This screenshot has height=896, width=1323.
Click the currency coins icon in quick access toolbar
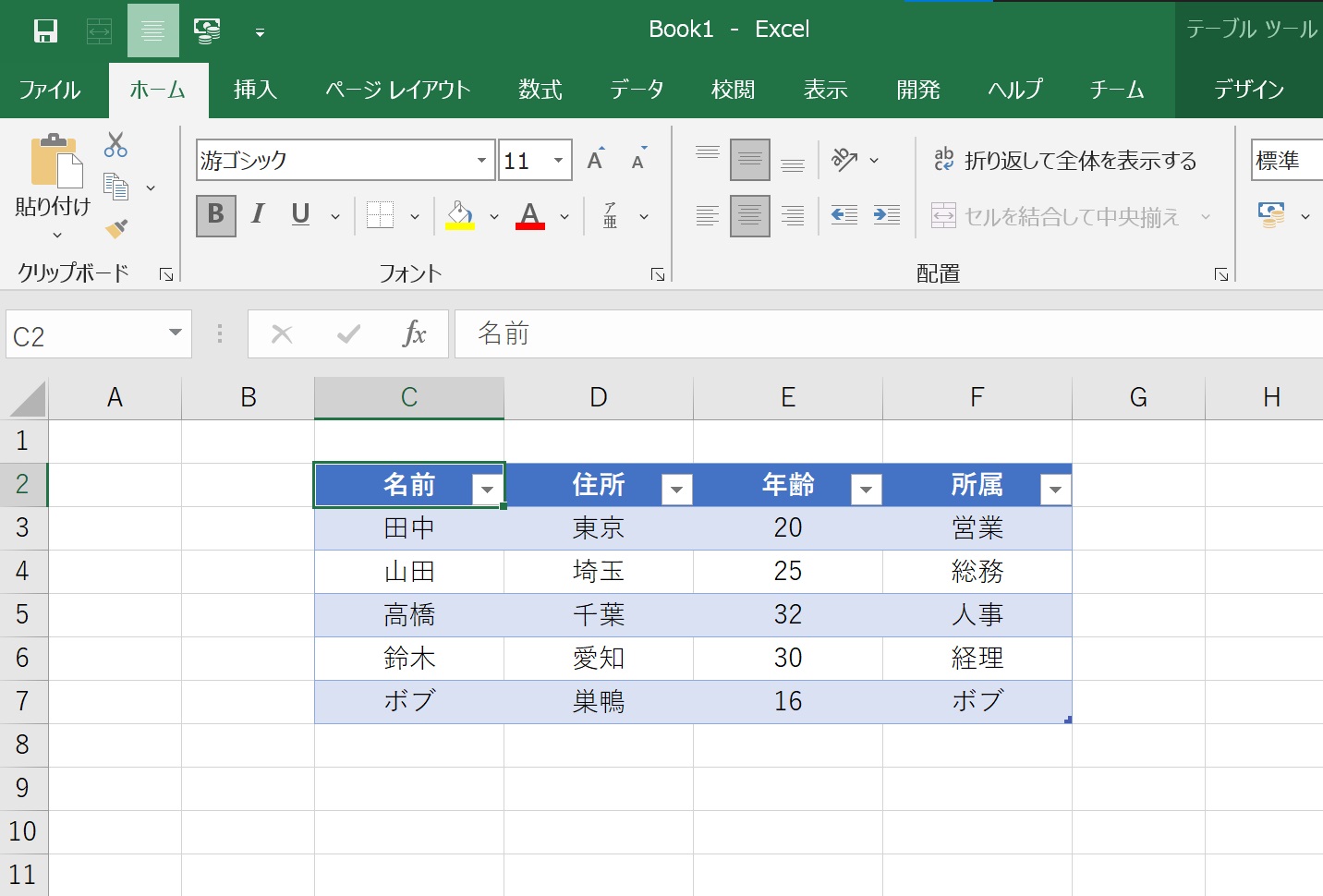207,30
